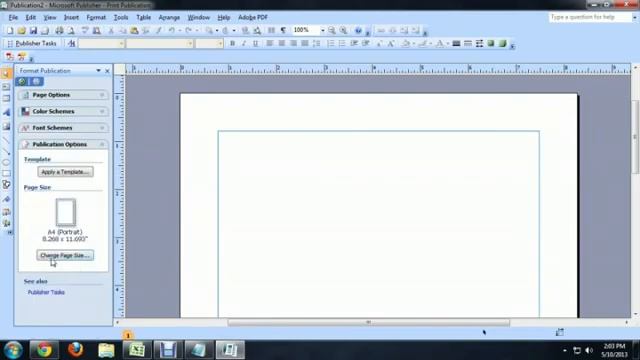Open the font name combo box
This screenshot has height=360, width=640.
pyautogui.click(x=160, y=44)
